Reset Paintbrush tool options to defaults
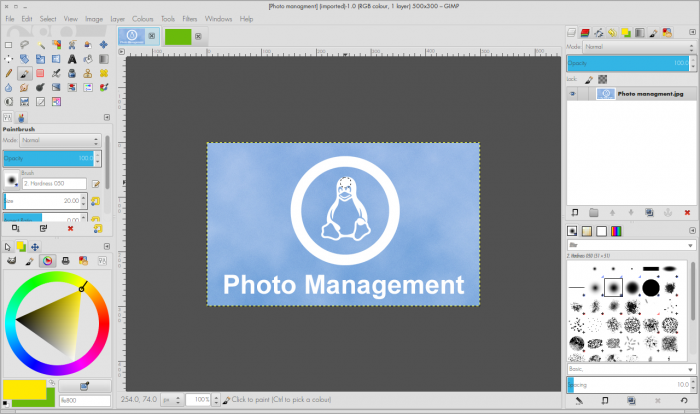The width and height of the screenshot is (700, 414). (98, 229)
